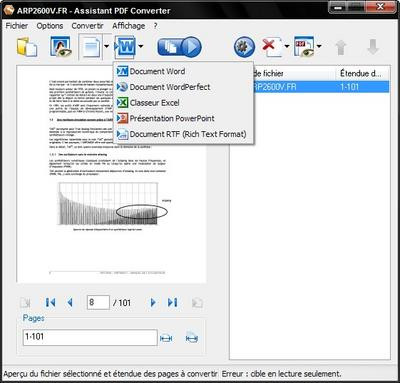
Task: Expand the dropdown arrow beside the red X icon
Action: [286, 46]
